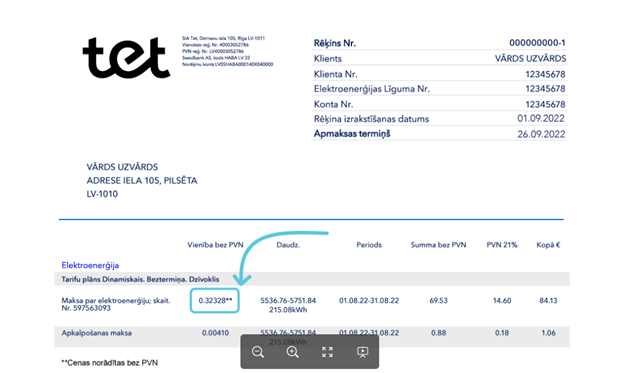619x373 pixels.
Task: Zoom in with the plus magnifier icon
Action: coord(293,352)
